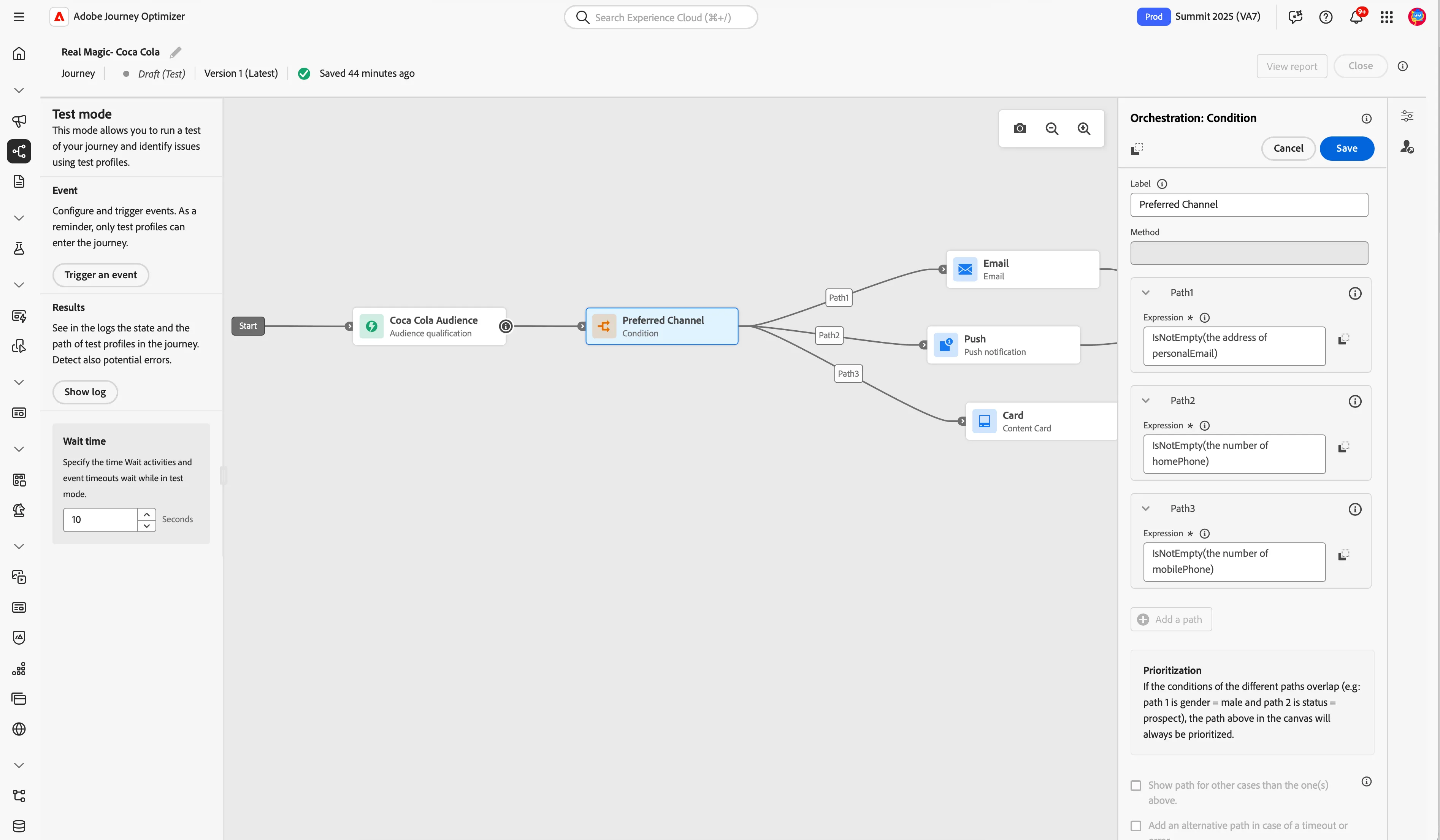Viewport: 1440px width, 840px height.
Task: Take canvas screenshot with camera icon
Action: click(1020, 128)
